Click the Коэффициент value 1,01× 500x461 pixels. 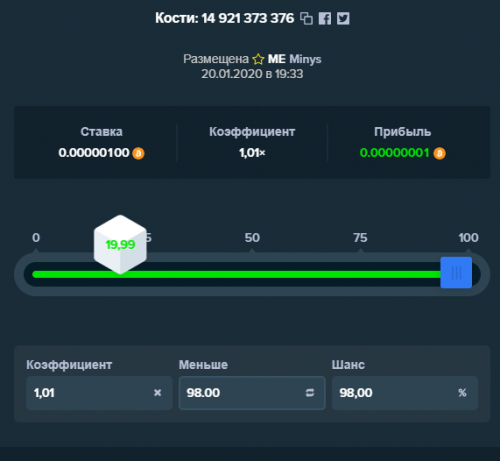(x=252, y=153)
